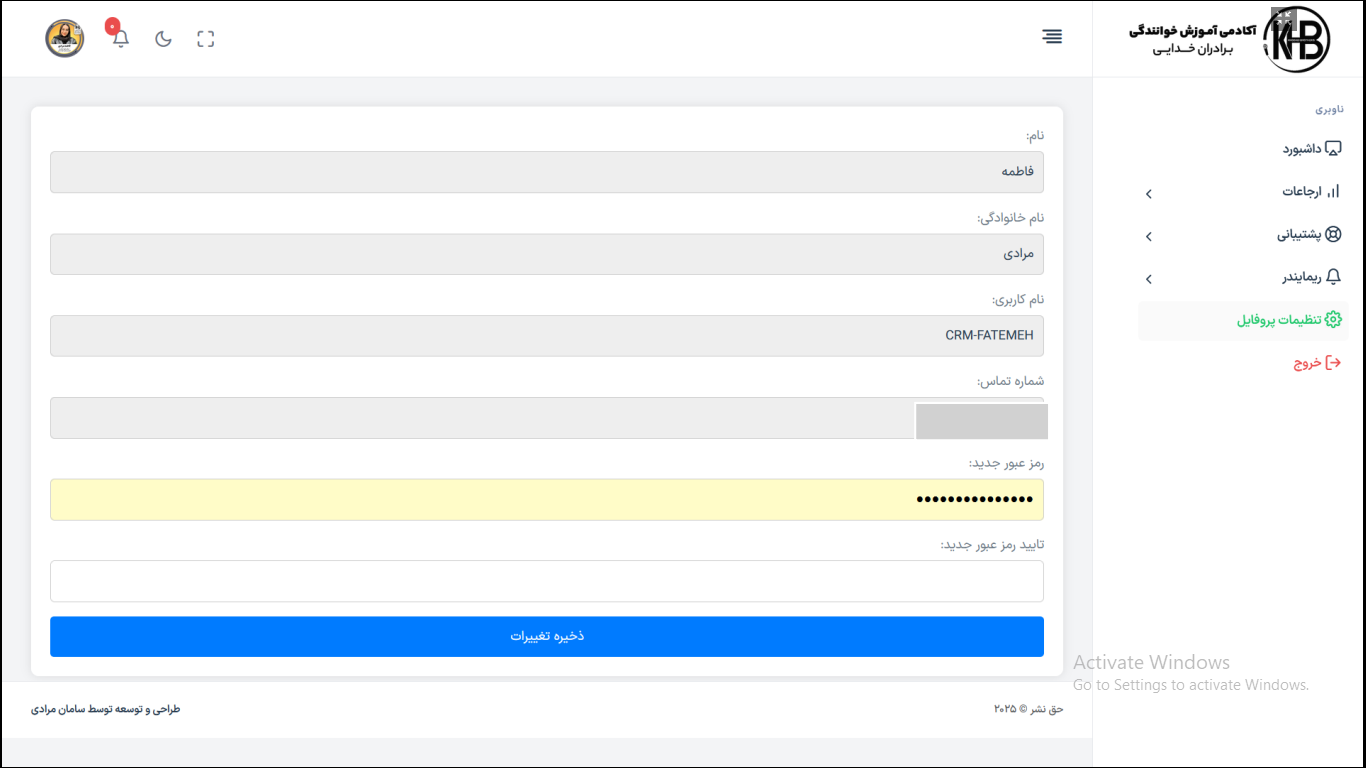Focus the تایید رمز عبور جدید field

pos(546,581)
